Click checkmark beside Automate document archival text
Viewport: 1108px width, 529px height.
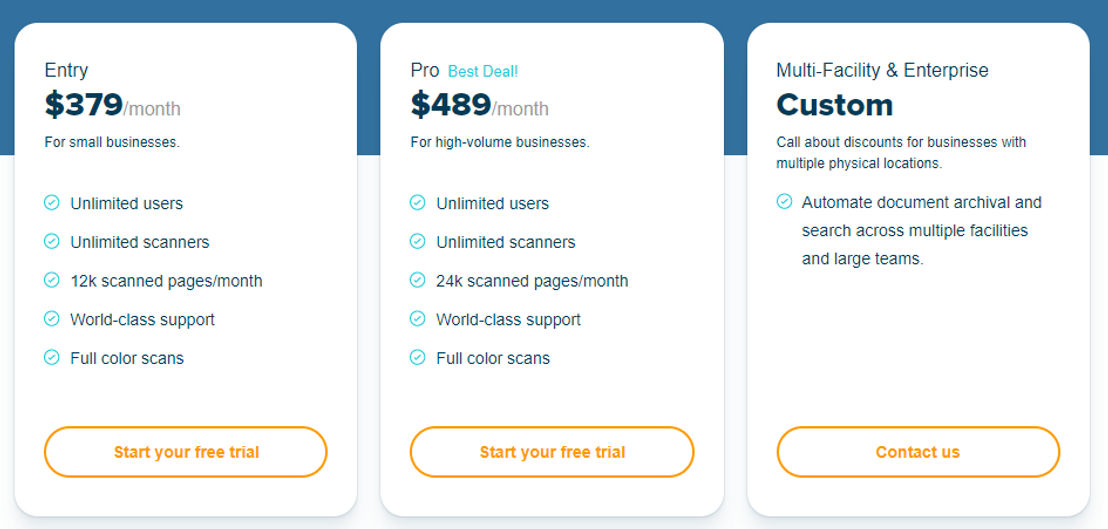point(784,201)
